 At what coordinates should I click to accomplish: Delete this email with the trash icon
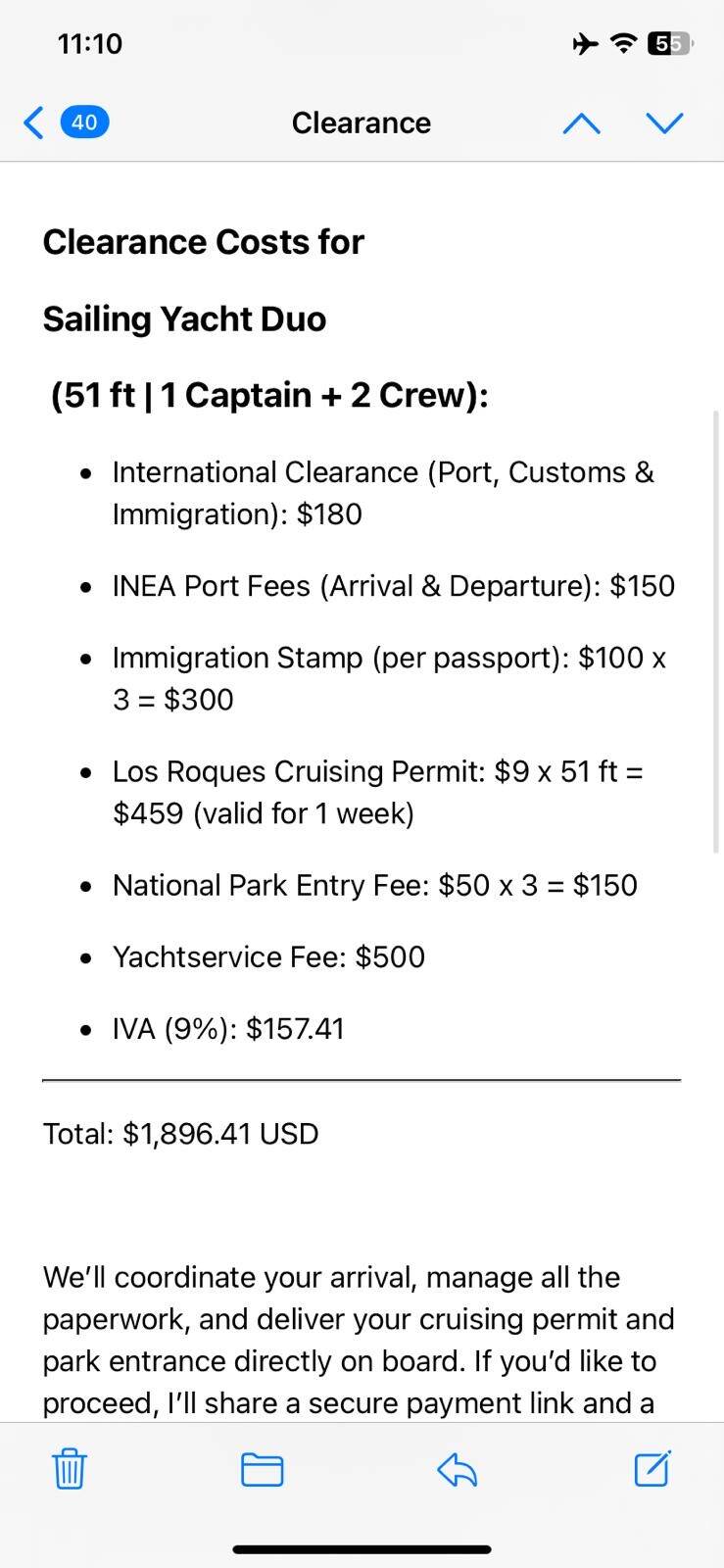point(70,1469)
